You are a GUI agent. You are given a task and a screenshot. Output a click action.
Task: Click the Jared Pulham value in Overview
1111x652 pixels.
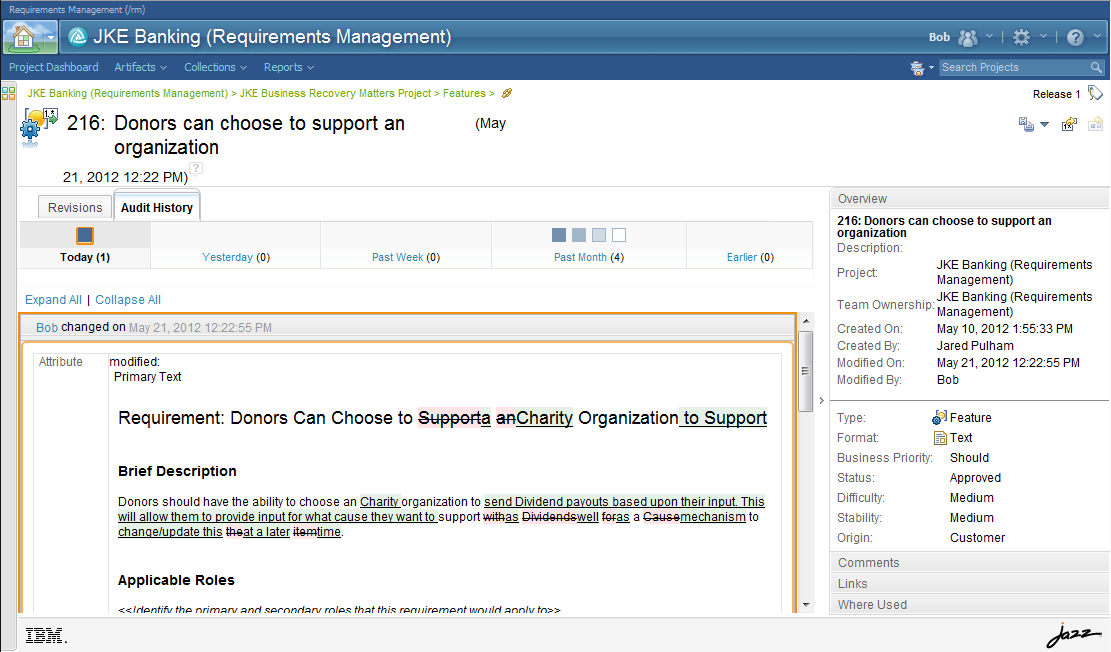(x=975, y=346)
